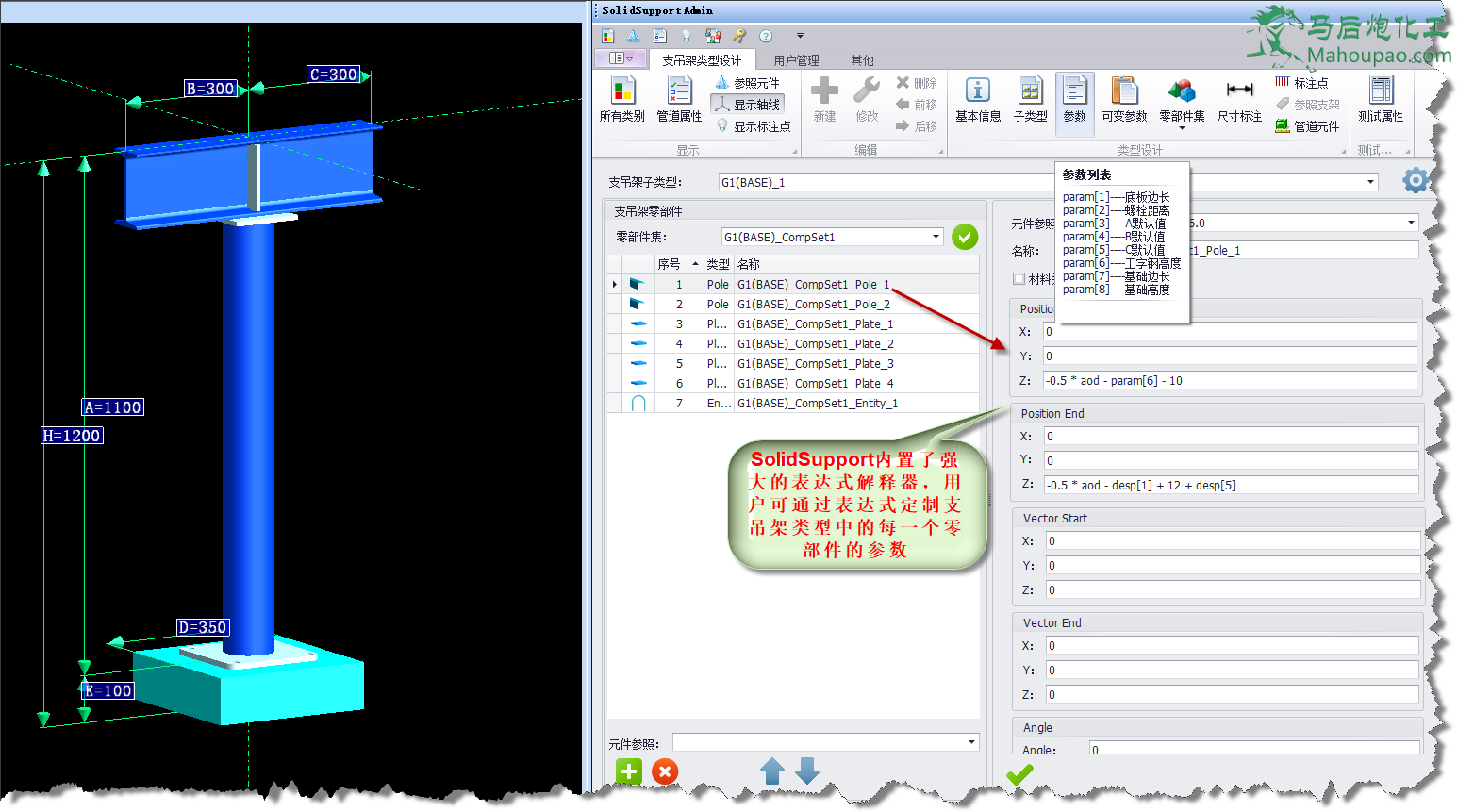Image resolution: width=1458 pixels, height=812 pixels.
Task: Open the 编辑 group dialog launcher
Action: click(940, 151)
